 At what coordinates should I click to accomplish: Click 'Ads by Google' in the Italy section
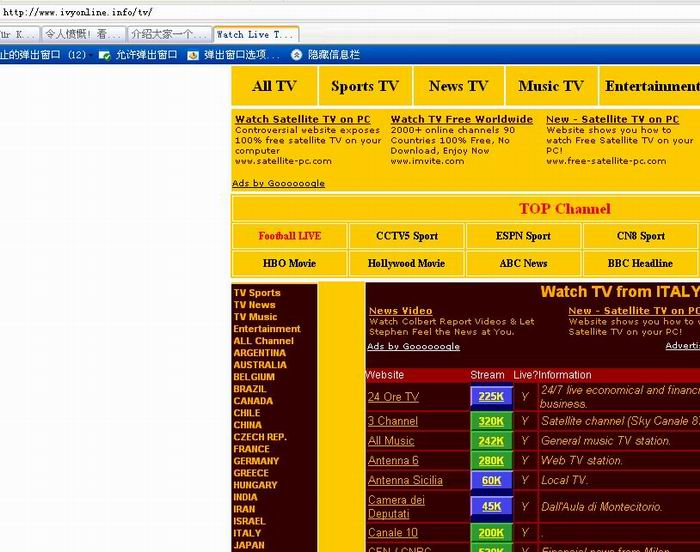click(413, 346)
